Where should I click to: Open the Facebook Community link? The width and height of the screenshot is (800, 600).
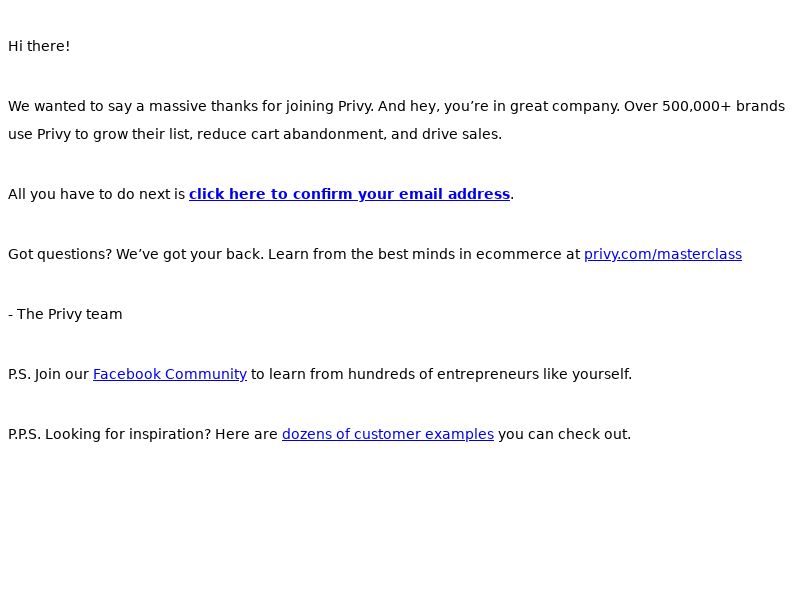pos(170,374)
